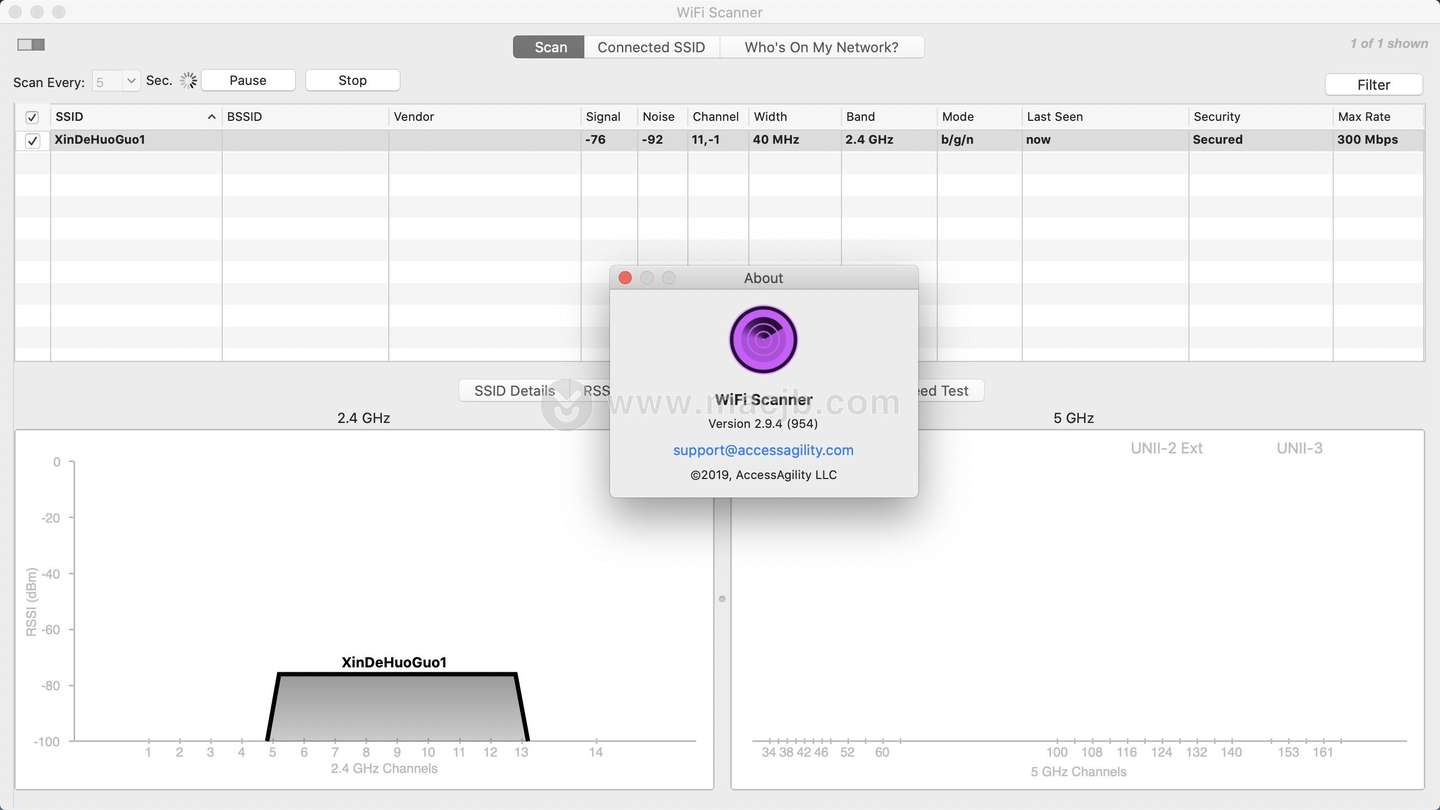Uncheck the XinDeHuoGuo1 row checkbox
This screenshot has height=810, width=1440.
point(32,141)
